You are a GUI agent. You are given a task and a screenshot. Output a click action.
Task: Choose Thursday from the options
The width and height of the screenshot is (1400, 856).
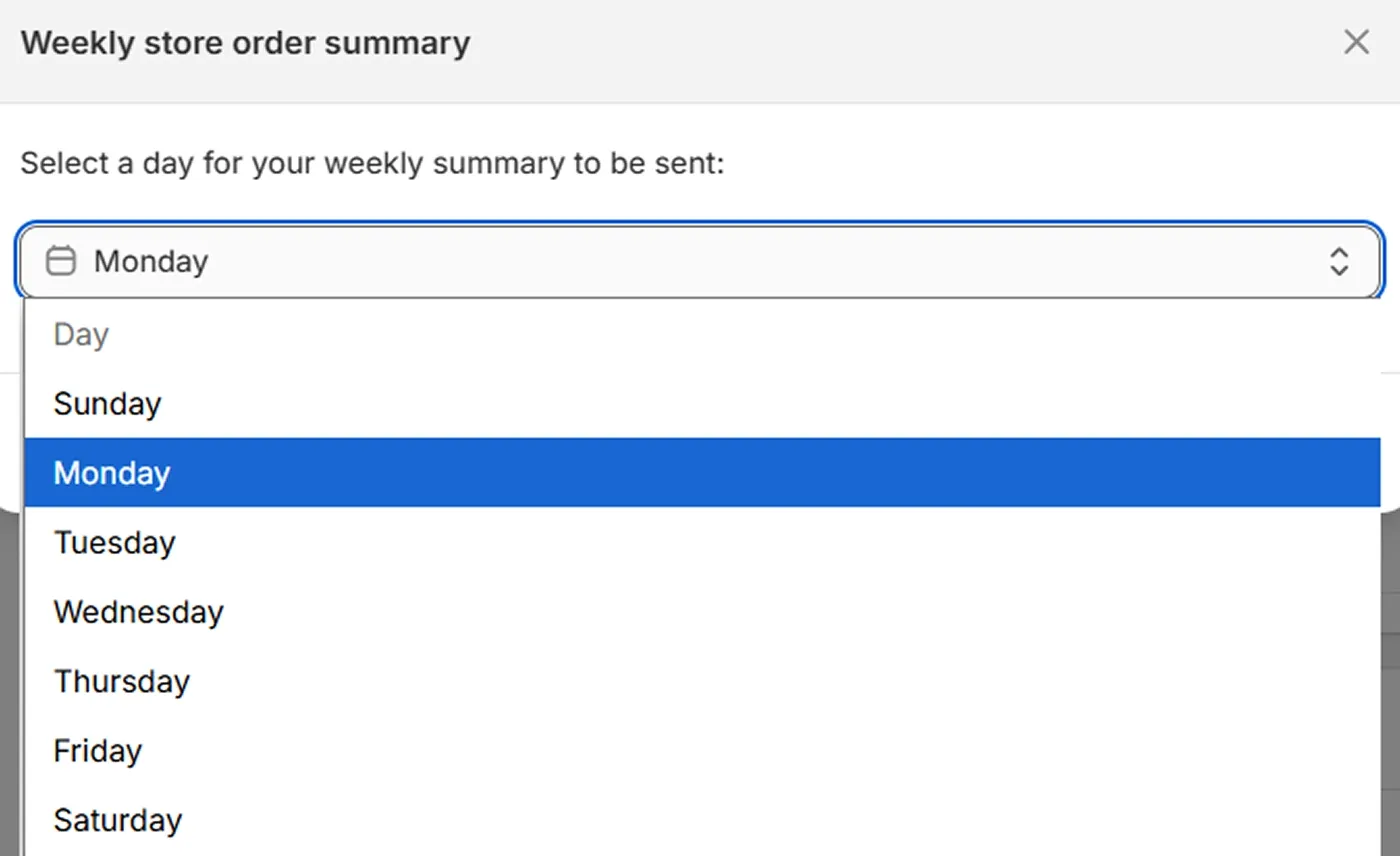pyautogui.click(x=121, y=681)
